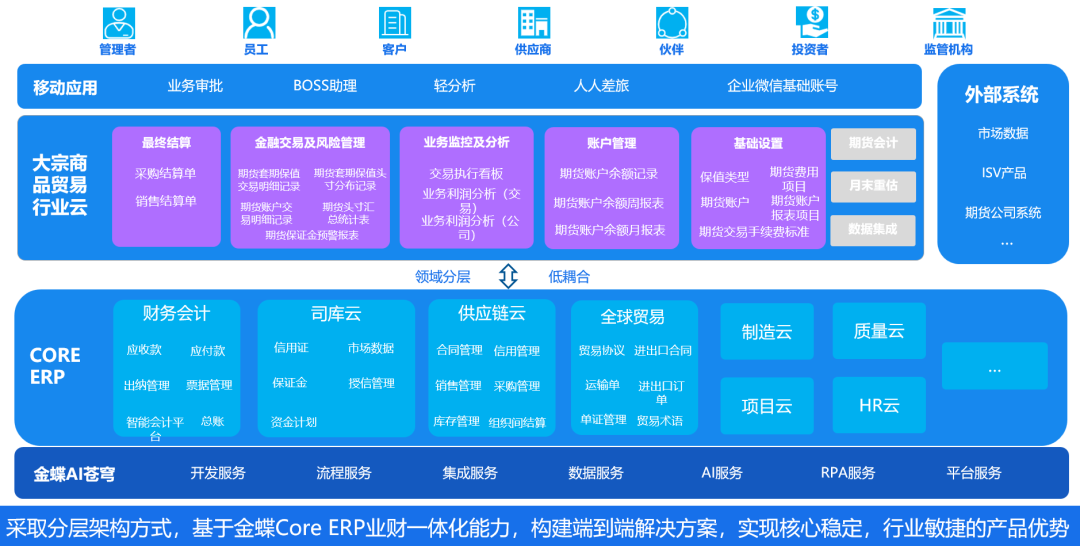Image resolution: width=1080 pixels, height=546 pixels.
Task: Open the 制造云 tile
Action: pos(767,332)
